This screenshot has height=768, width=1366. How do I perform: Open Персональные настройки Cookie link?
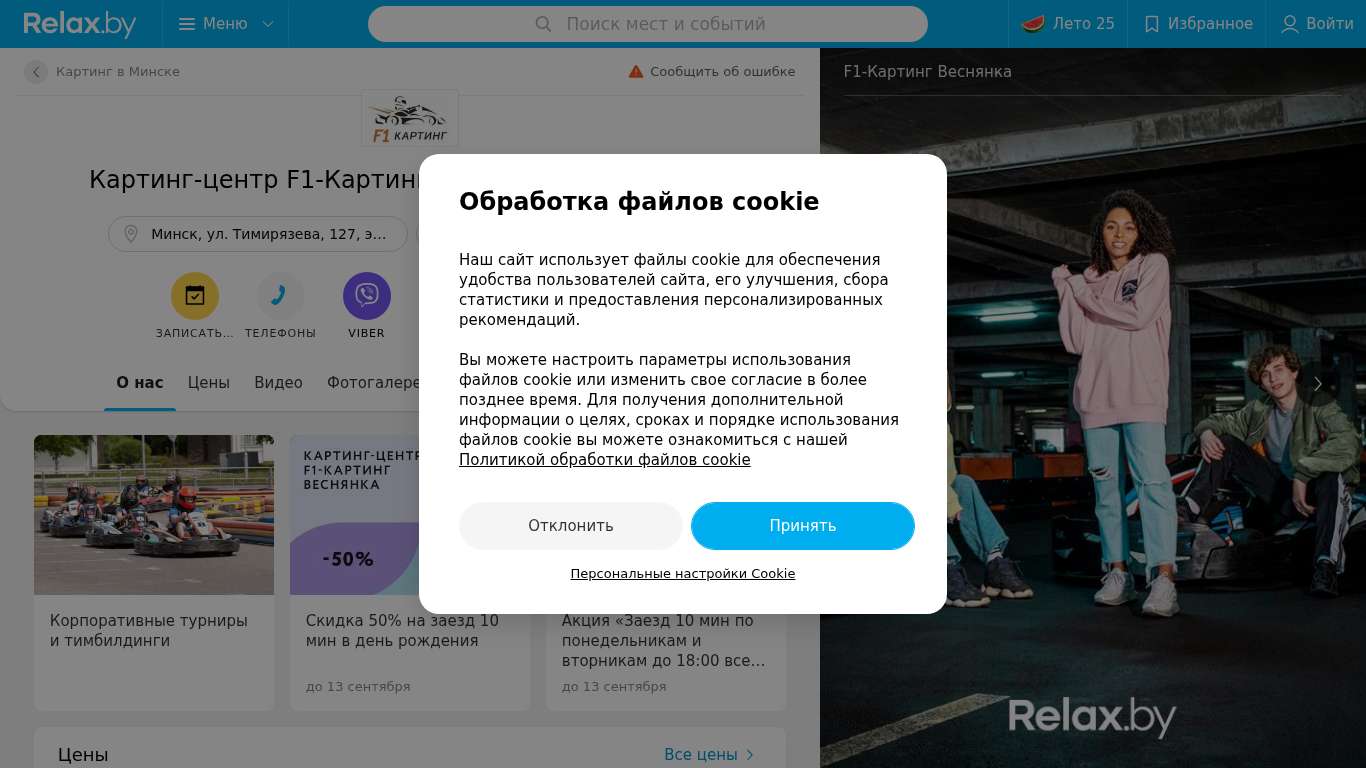(683, 574)
